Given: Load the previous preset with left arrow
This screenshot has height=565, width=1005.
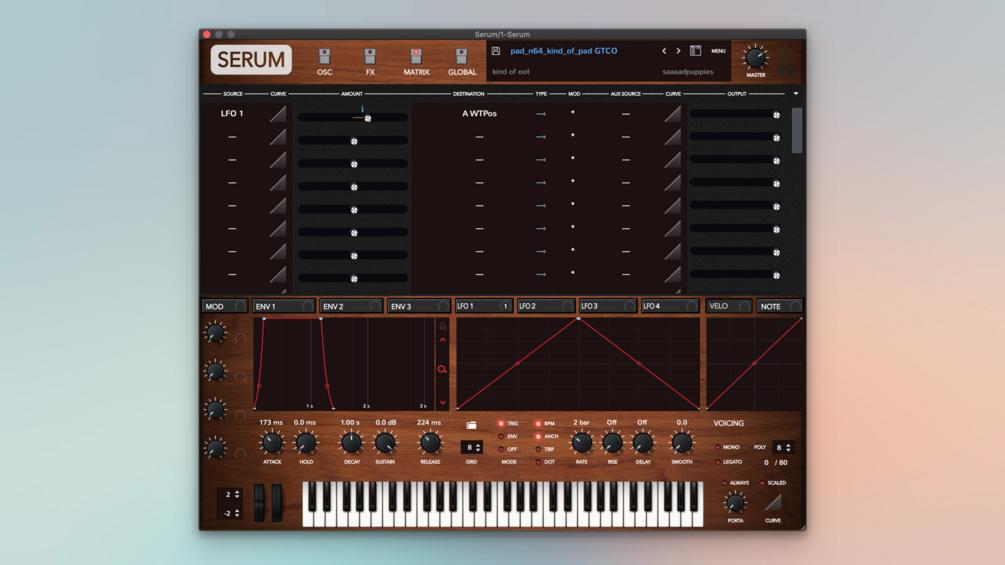Looking at the screenshot, I should 664,51.
